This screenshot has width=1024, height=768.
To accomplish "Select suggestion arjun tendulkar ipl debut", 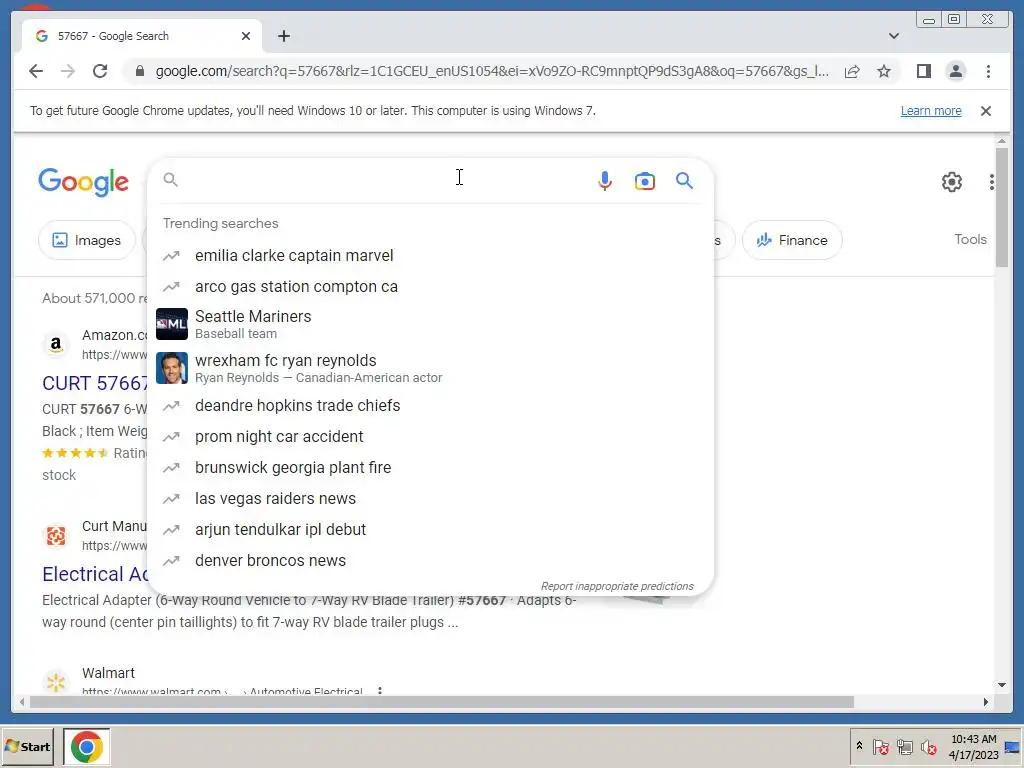I will [x=430, y=530].
